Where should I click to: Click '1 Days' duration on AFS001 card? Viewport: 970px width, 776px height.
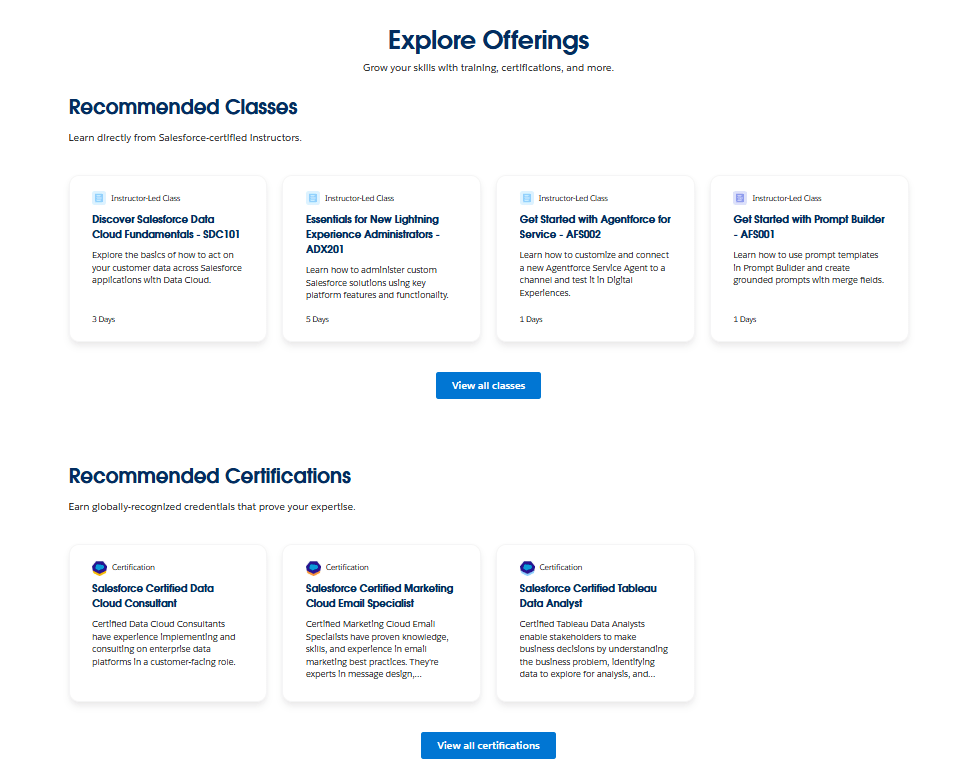[x=745, y=319]
